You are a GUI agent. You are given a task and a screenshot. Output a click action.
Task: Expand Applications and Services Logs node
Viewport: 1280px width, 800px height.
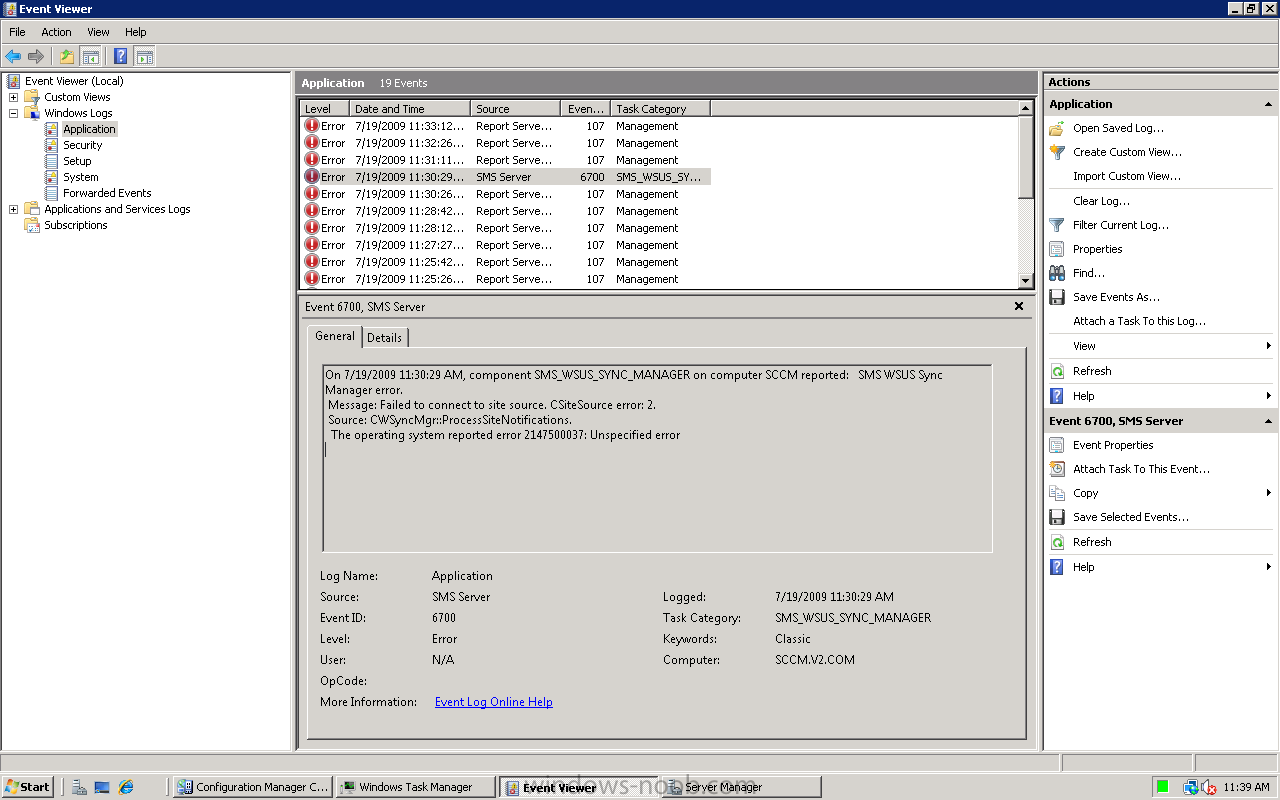pos(13,209)
